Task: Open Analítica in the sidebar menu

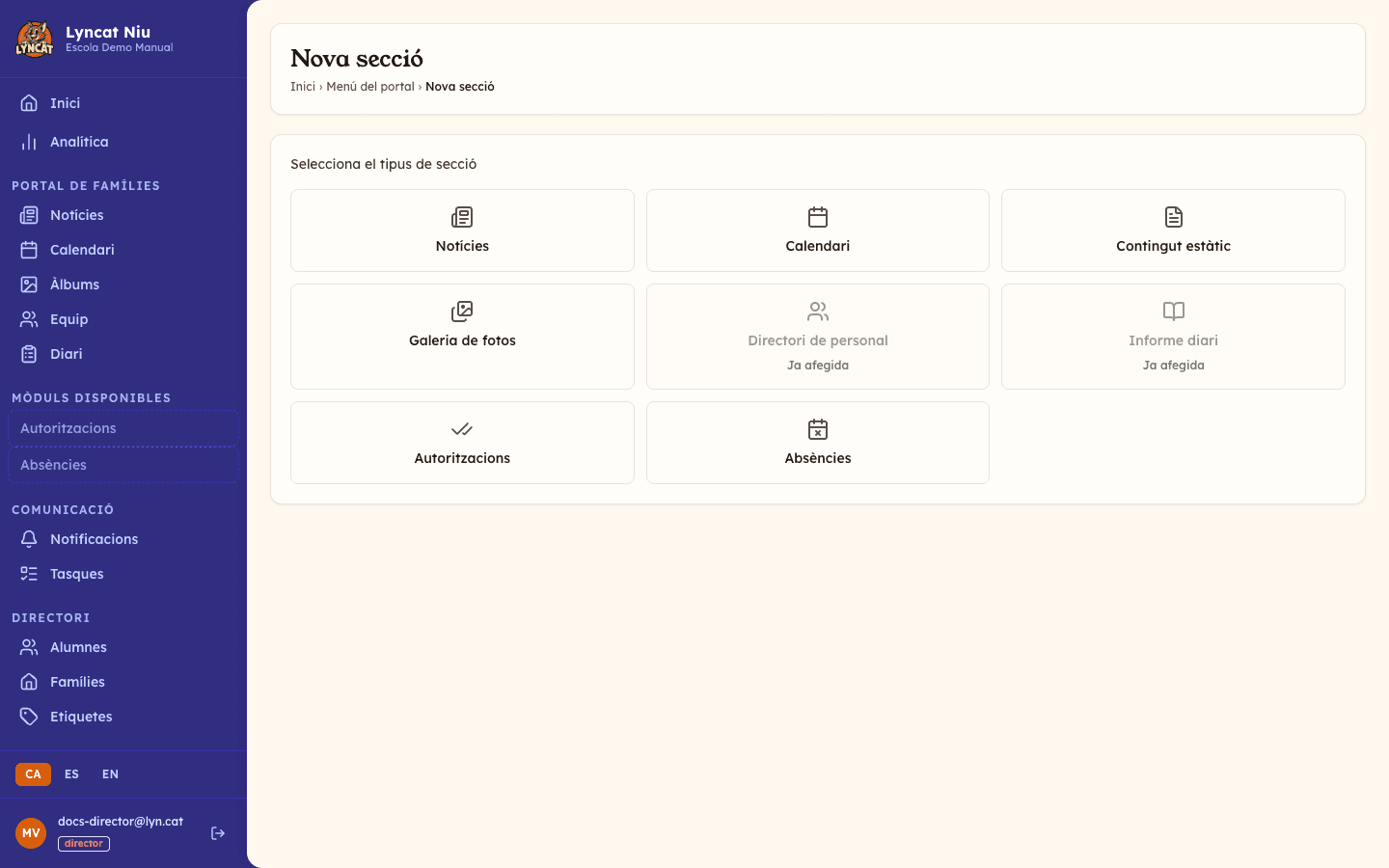Action: (x=123, y=142)
